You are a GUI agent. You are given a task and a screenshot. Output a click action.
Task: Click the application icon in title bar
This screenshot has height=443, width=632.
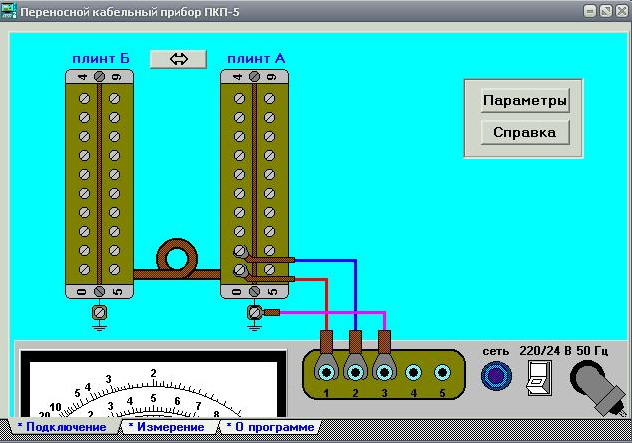(9, 11)
